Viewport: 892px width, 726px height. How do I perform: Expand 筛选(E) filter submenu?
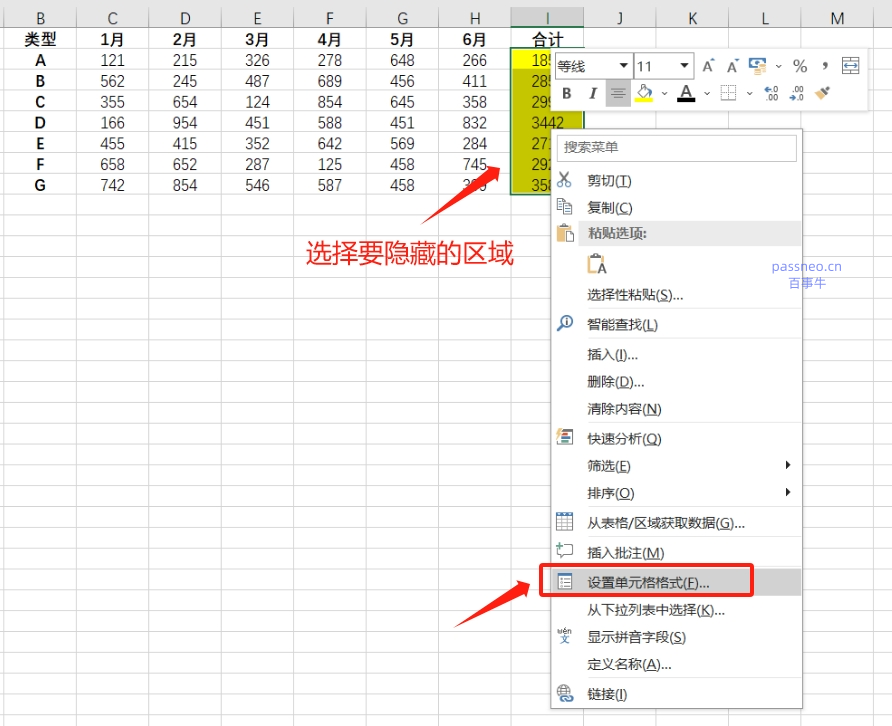[x=676, y=466]
